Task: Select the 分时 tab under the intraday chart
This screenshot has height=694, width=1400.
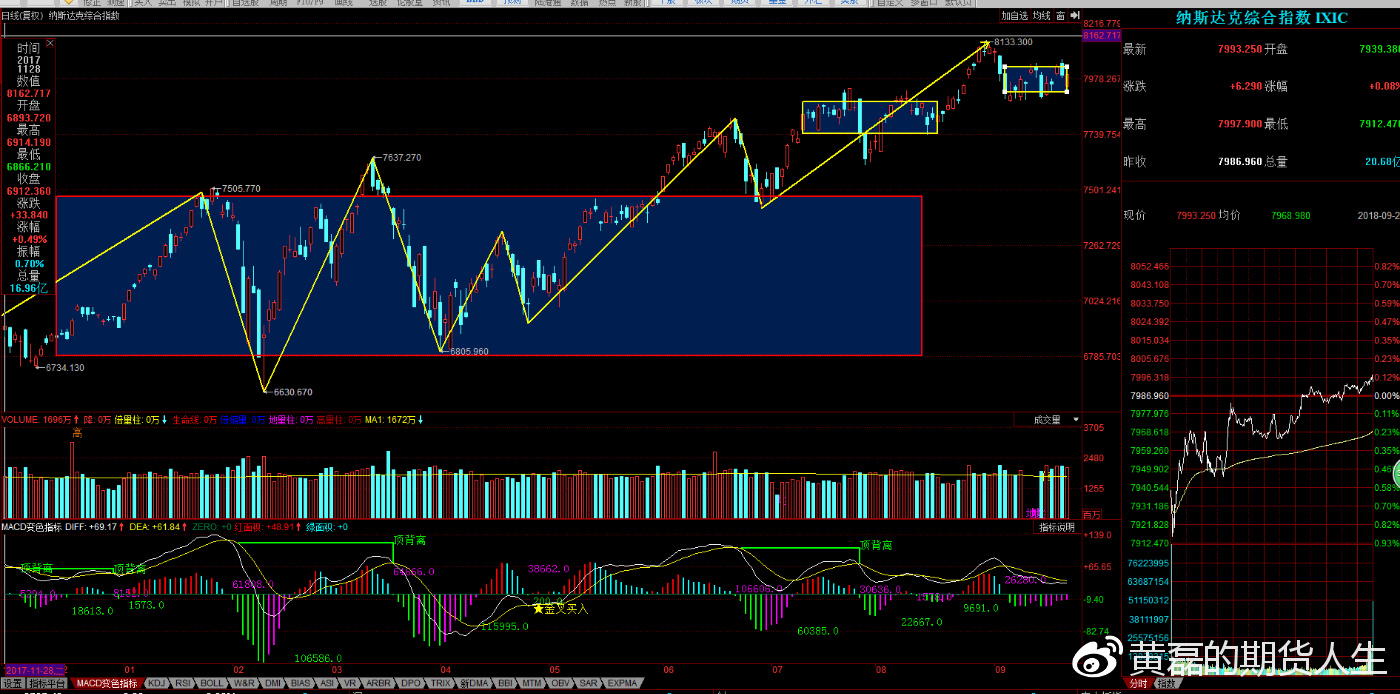Action: click(1139, 684)
